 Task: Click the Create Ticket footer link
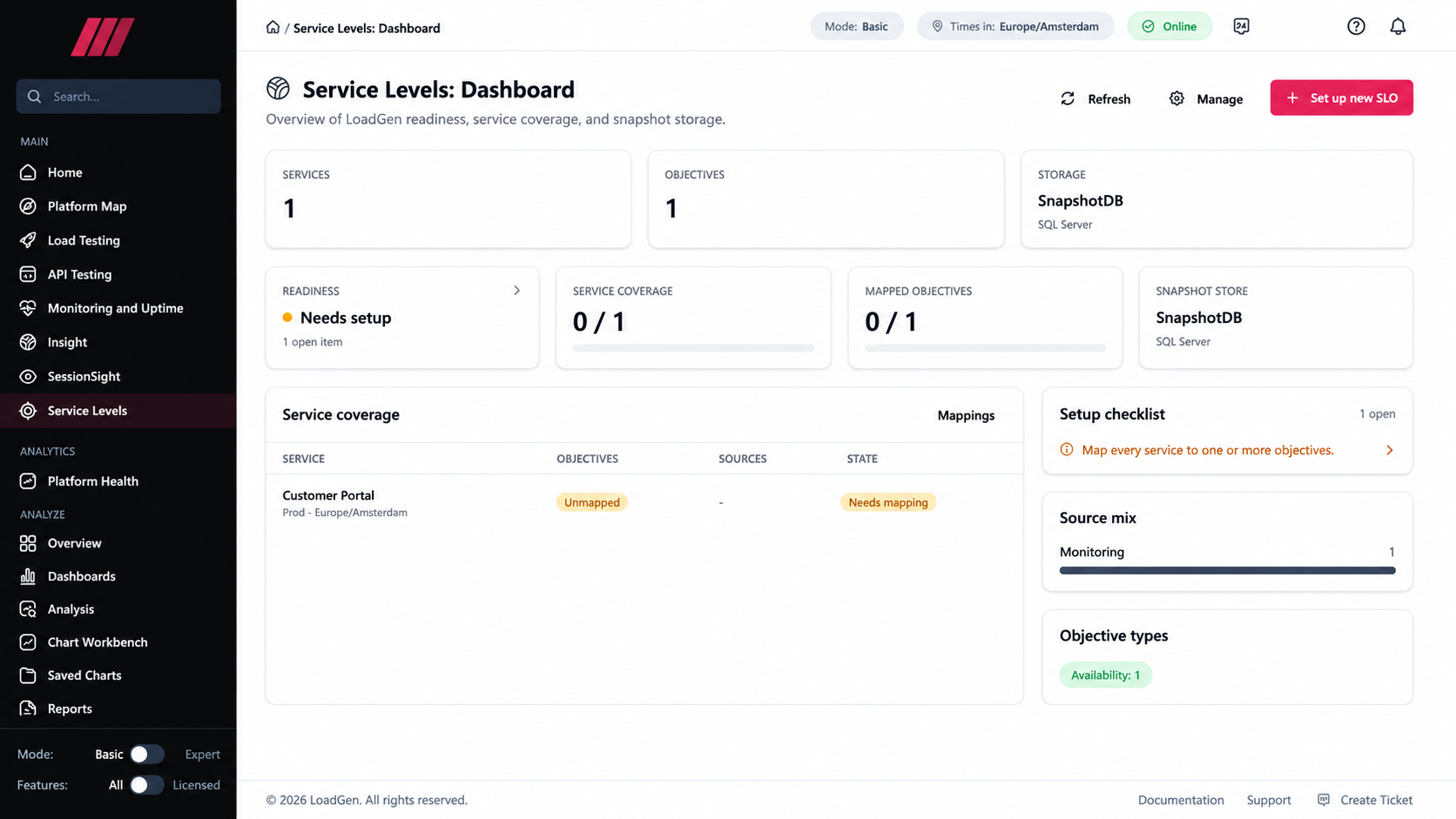point(1365,800)
